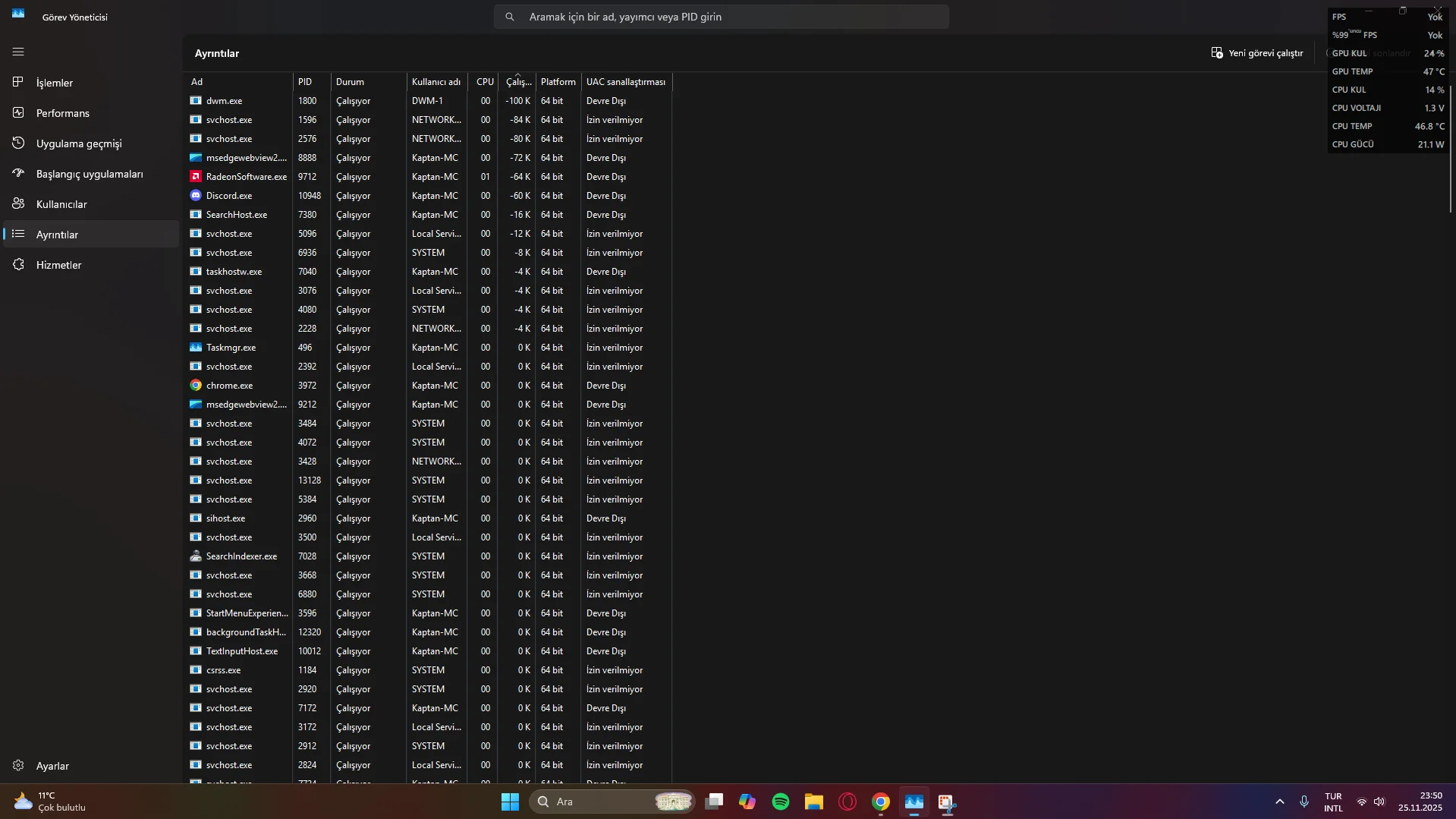This screenshot has width=1456, height=819.
Task: Sort by Kullanıcı adı column header
Action: tap(436, 81)
